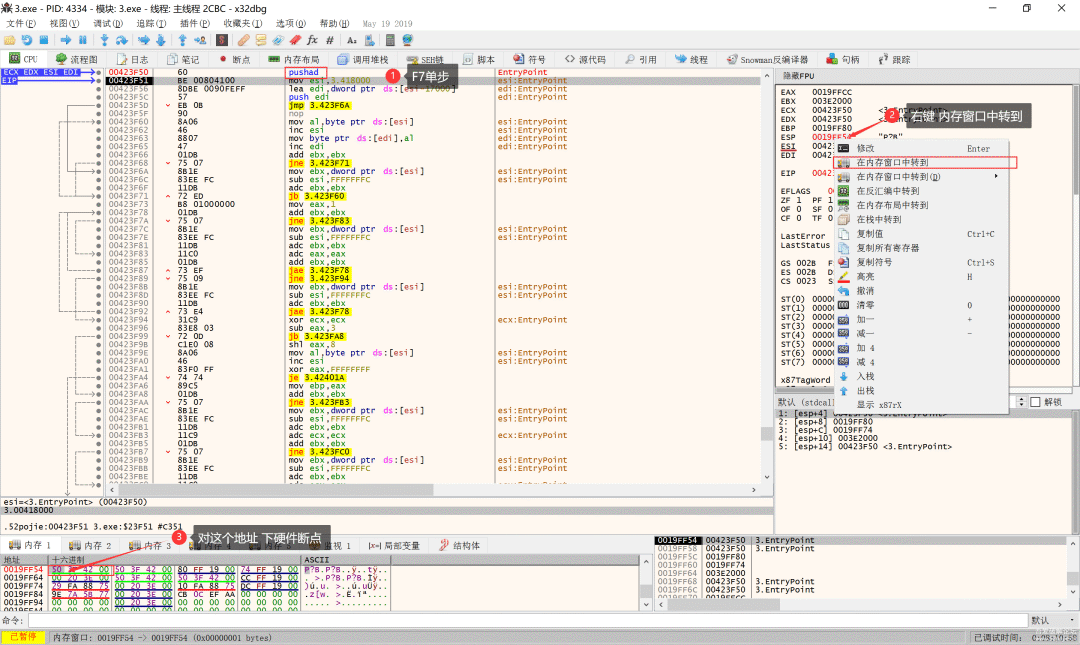Select 在内存窗口中转到 in context menu

(x=892, y=162)
